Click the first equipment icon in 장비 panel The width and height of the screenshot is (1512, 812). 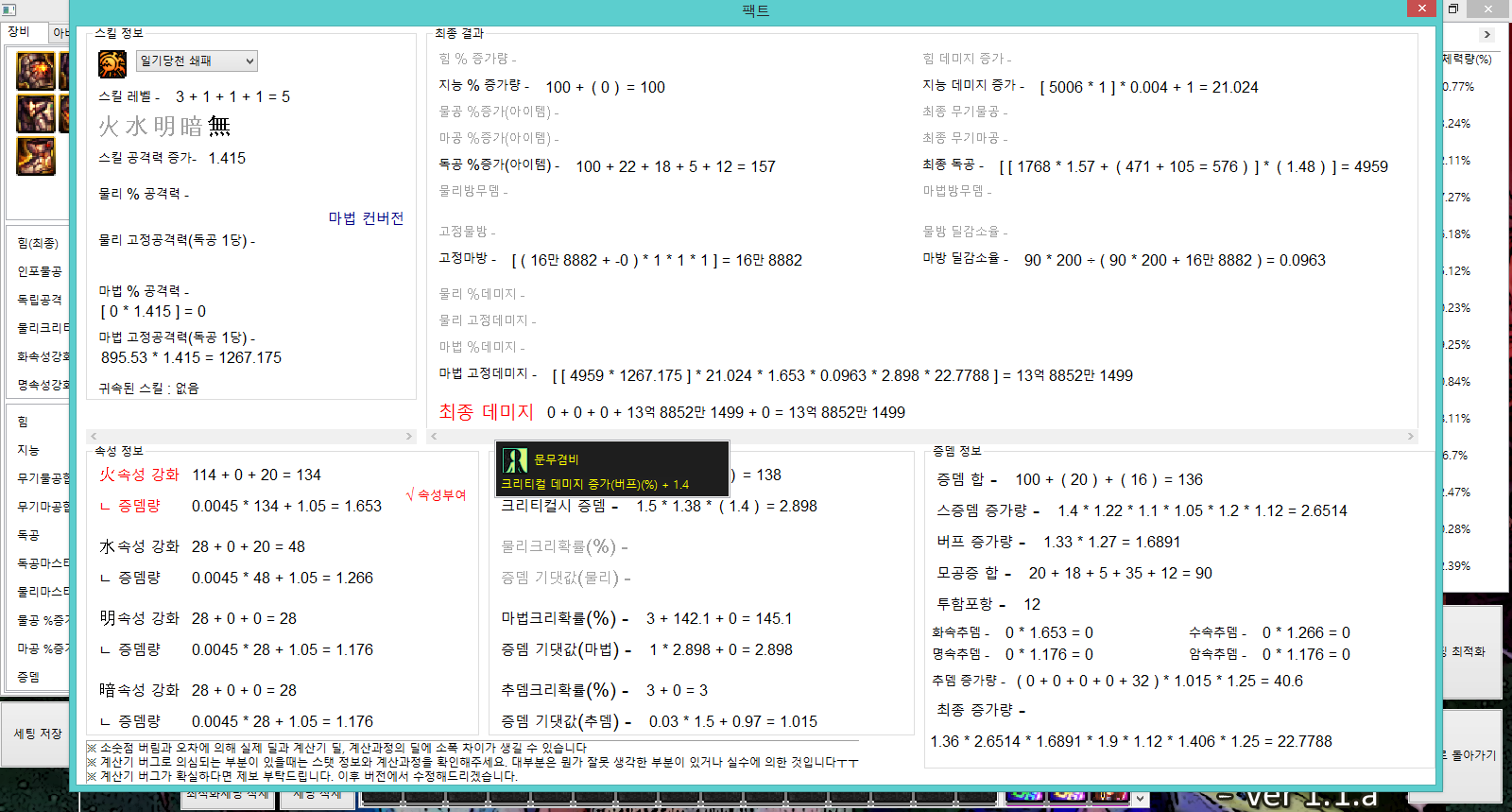(x=35, y=72)
